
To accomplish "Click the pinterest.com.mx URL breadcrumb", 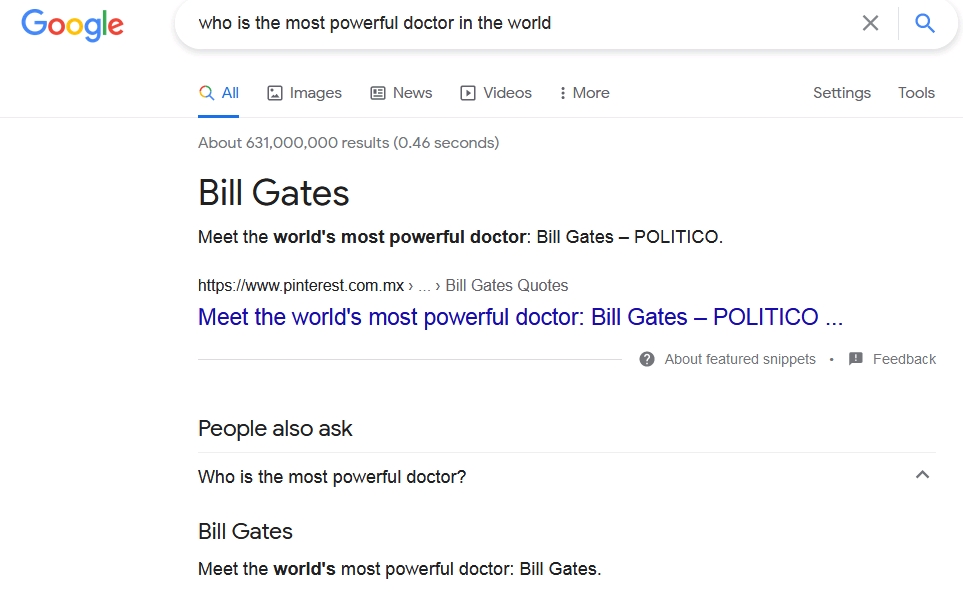I will point(301,286).
